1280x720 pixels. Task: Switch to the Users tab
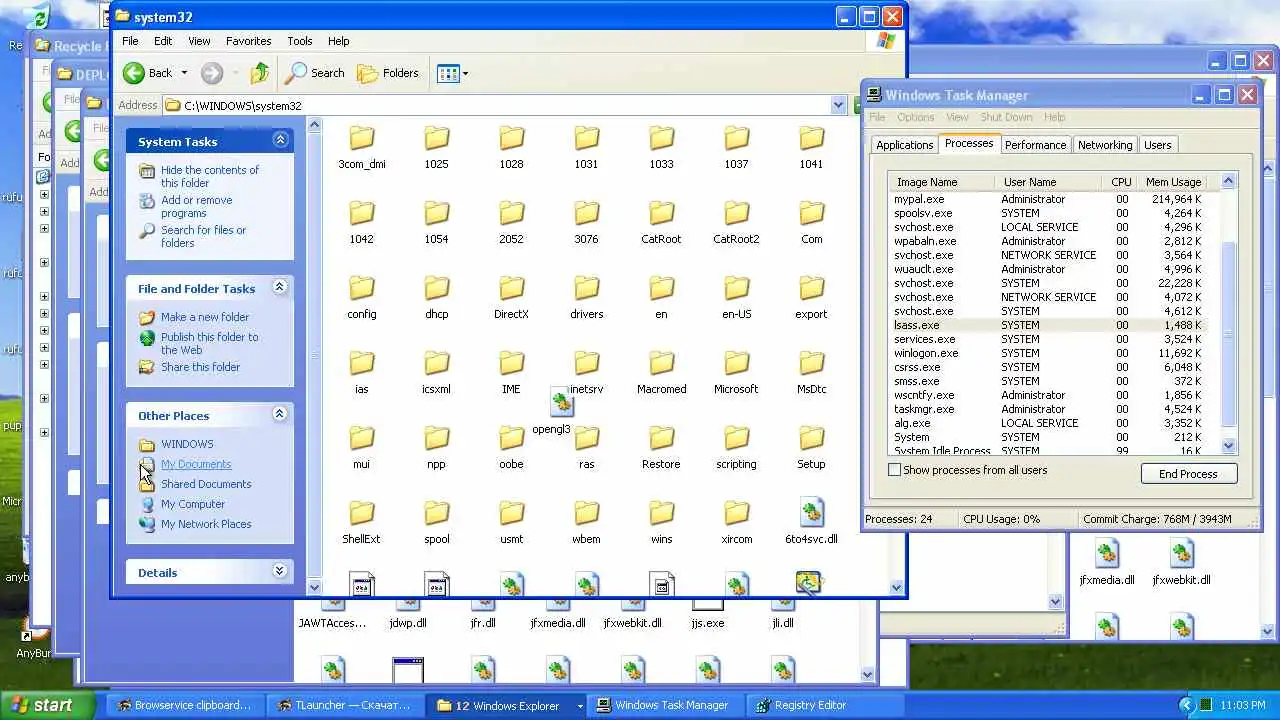point(1157,145)
